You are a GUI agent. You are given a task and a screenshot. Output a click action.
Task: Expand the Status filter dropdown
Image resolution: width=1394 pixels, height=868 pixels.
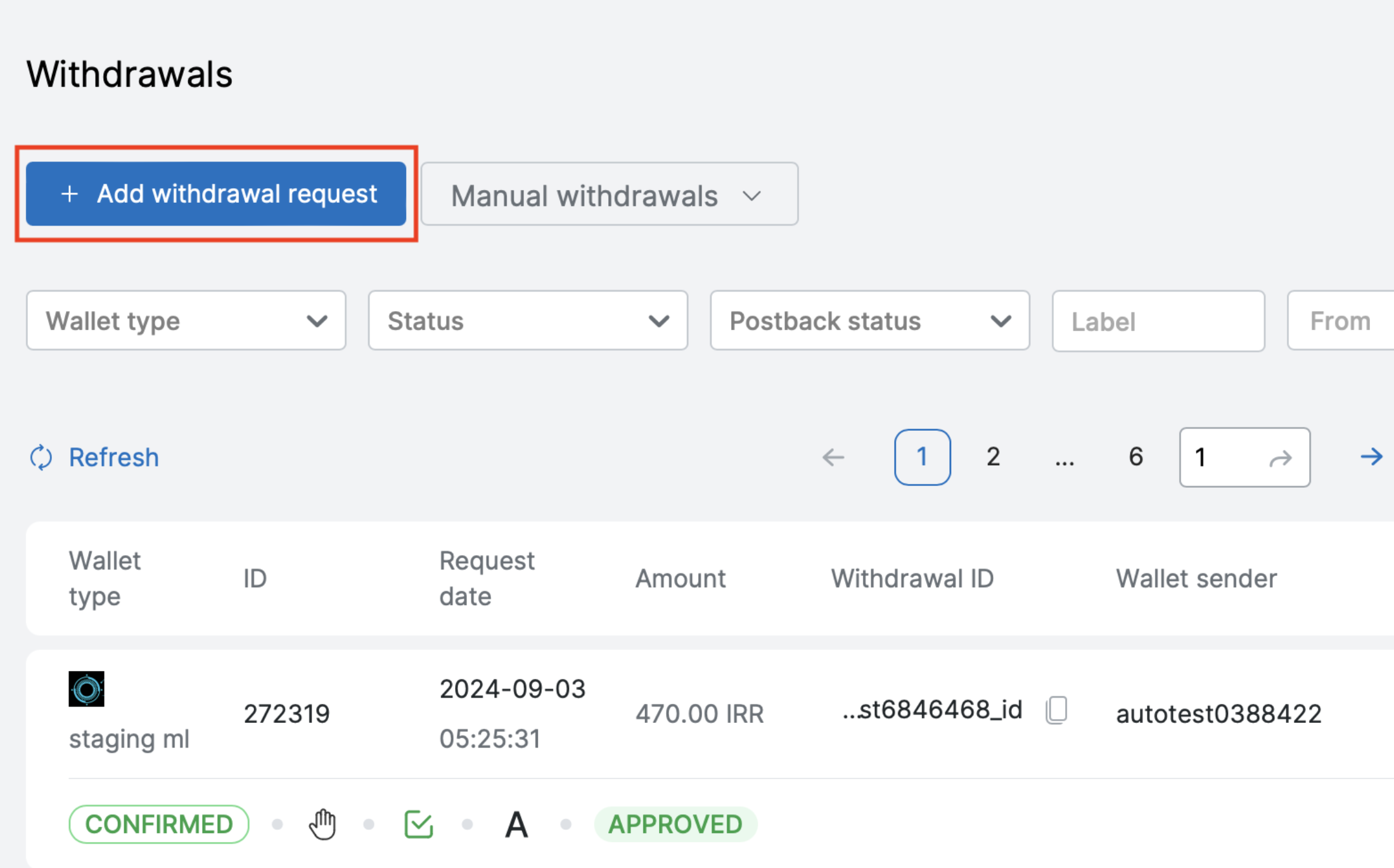(528, 321)
